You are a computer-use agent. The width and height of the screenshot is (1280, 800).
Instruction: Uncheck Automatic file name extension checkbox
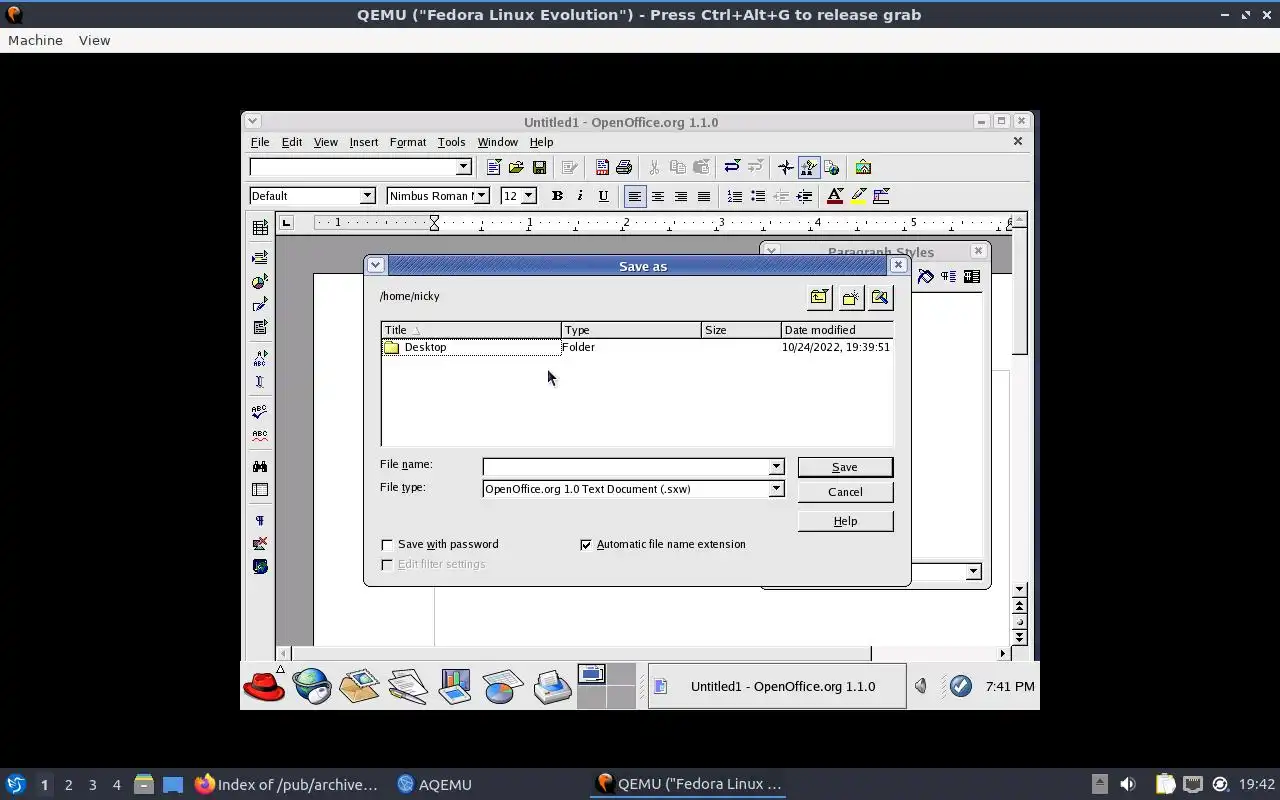[586, 544]
